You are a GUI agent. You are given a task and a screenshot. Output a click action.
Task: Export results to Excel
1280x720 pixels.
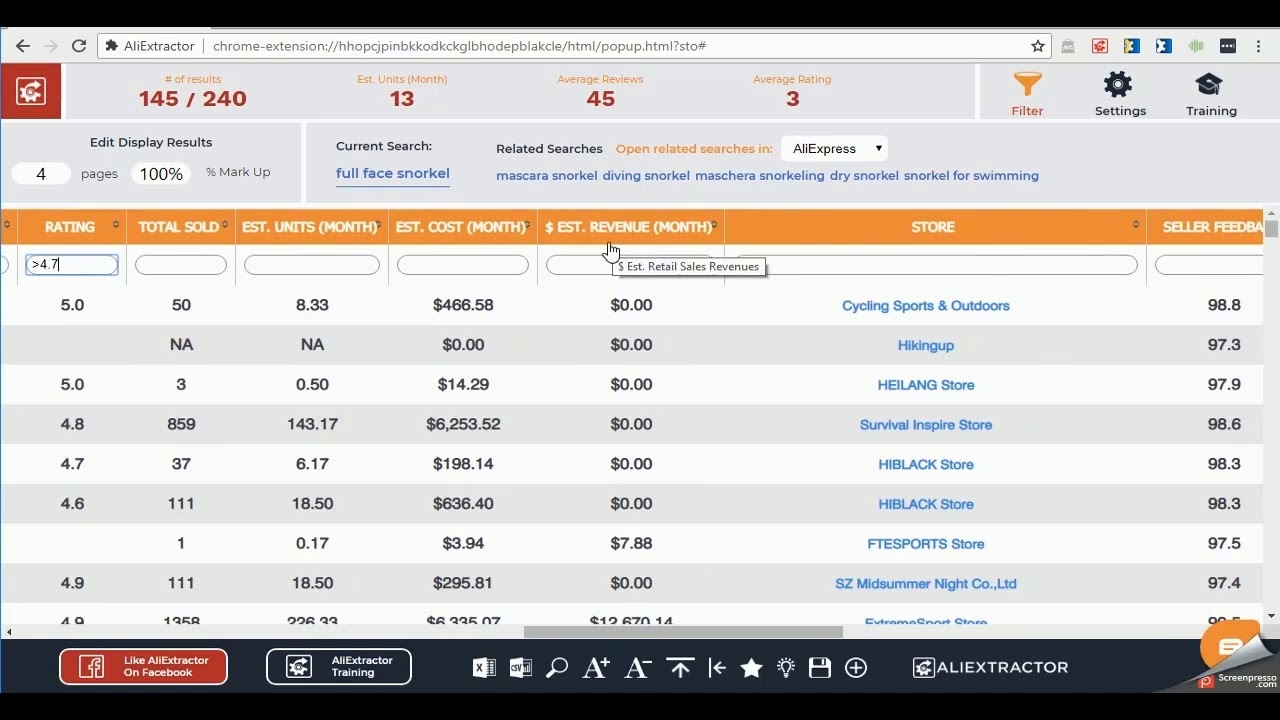[484, 668]
